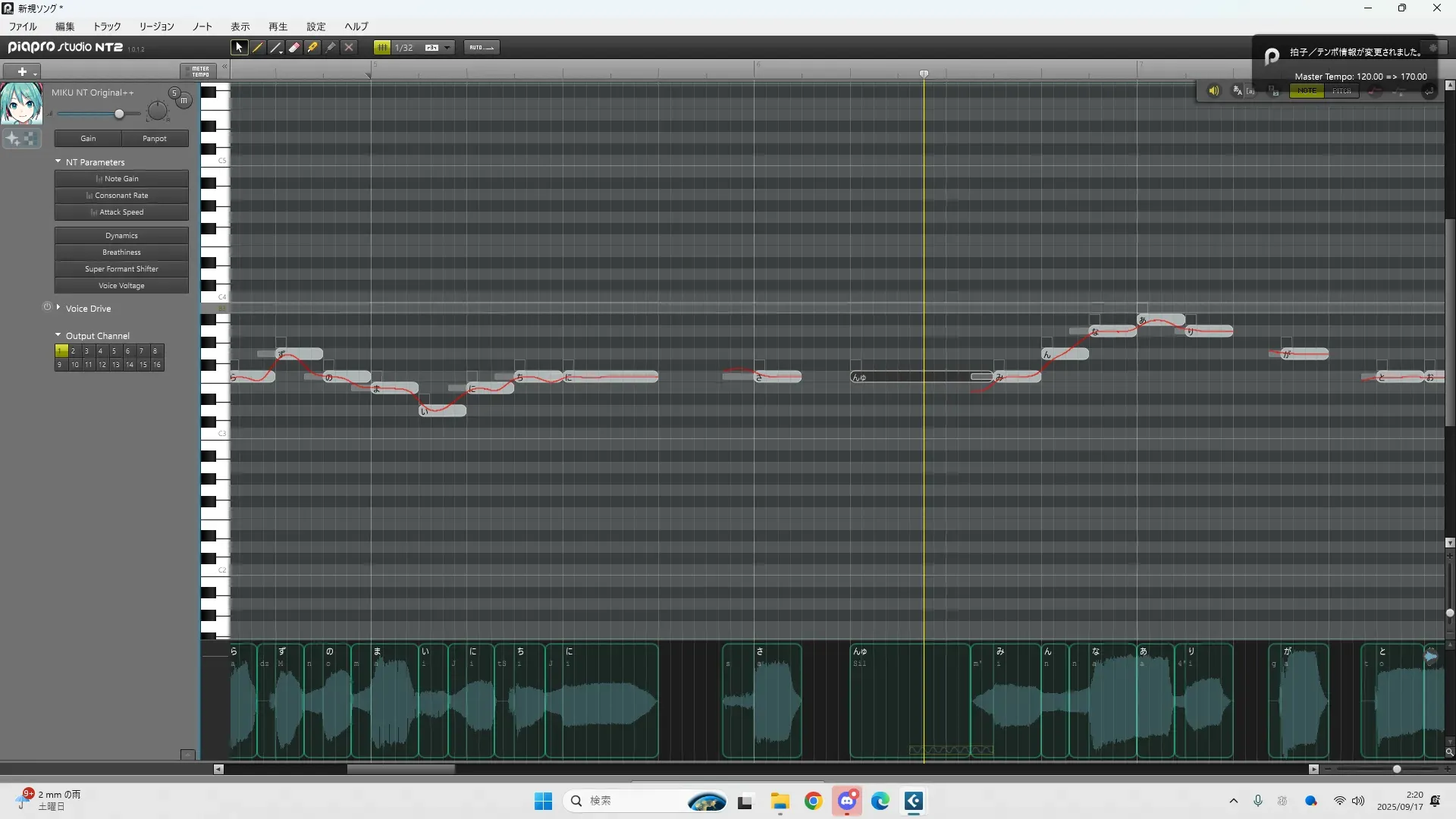Open the Breathiness parameter
The width and height of the screenshot is (1456, 819).
121,252
